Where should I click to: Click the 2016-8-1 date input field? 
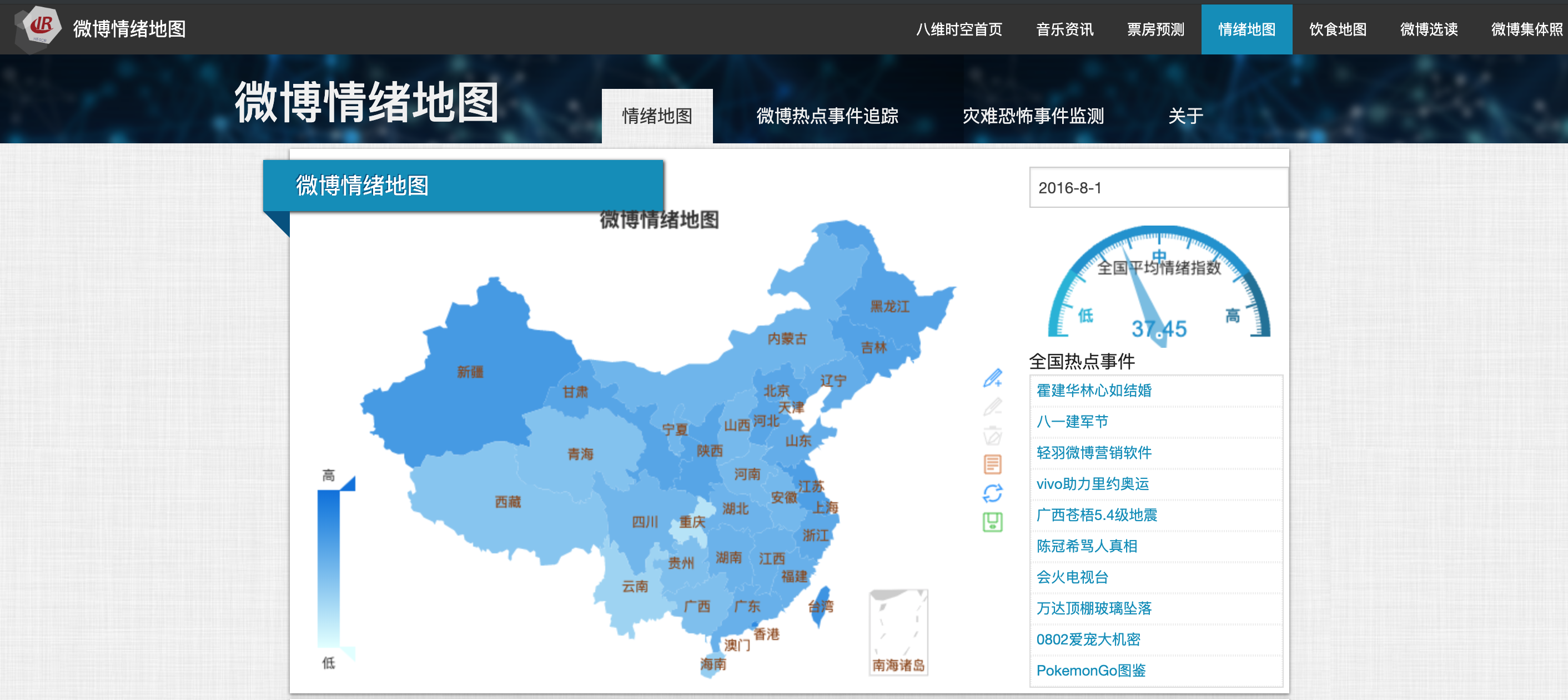[1158, 188]
